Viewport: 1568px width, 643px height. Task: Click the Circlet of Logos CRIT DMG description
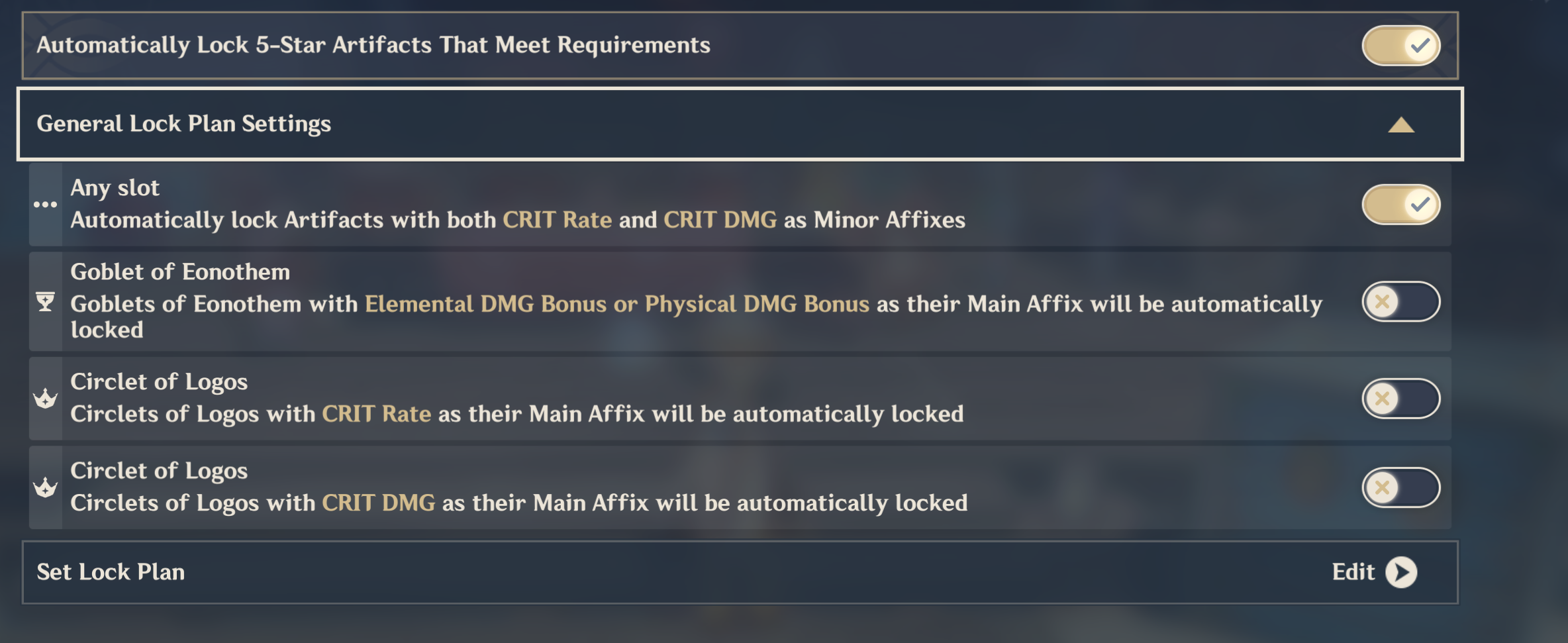[519, 503]
